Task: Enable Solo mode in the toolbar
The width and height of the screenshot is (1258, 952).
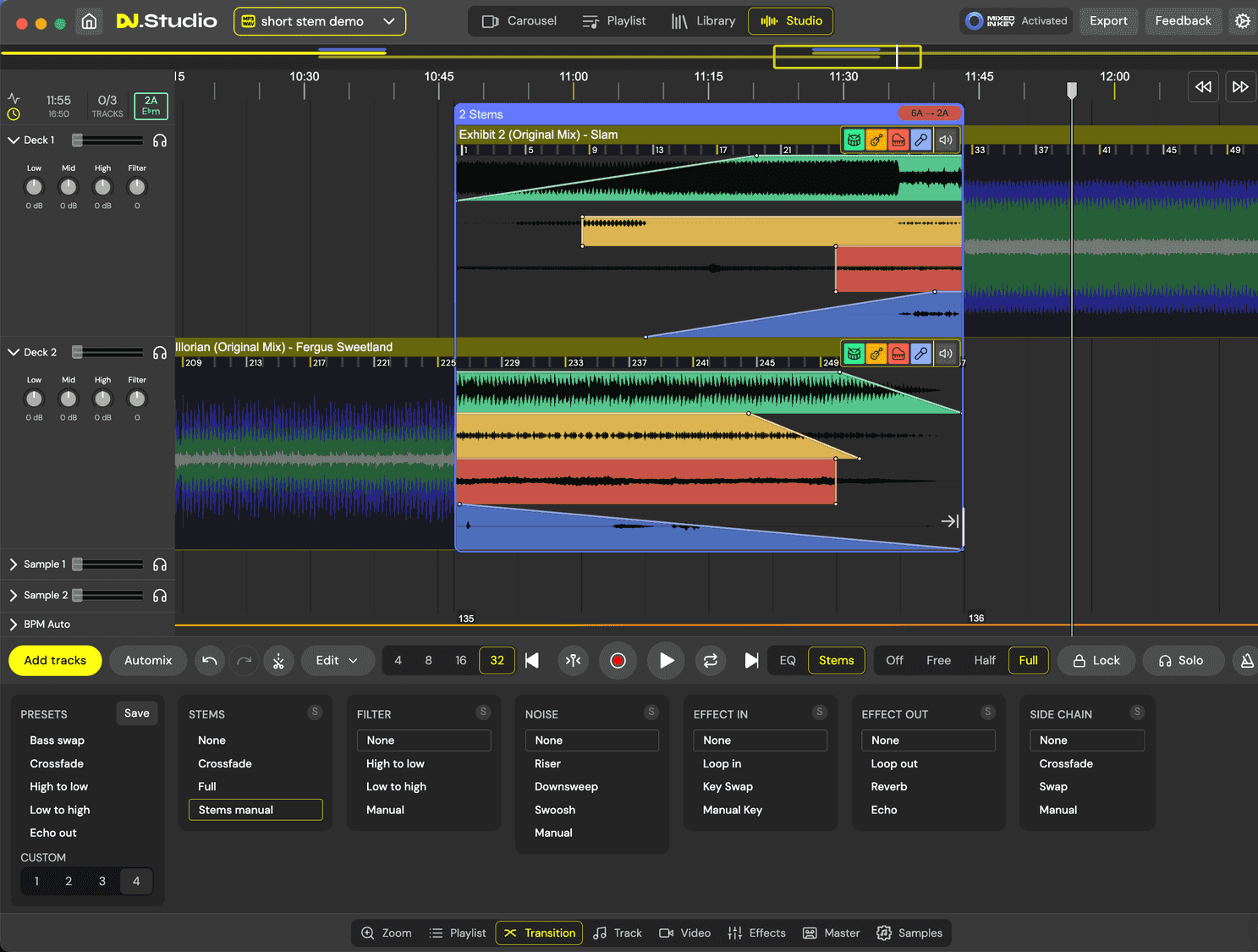Action: (x=1183, y=660)
